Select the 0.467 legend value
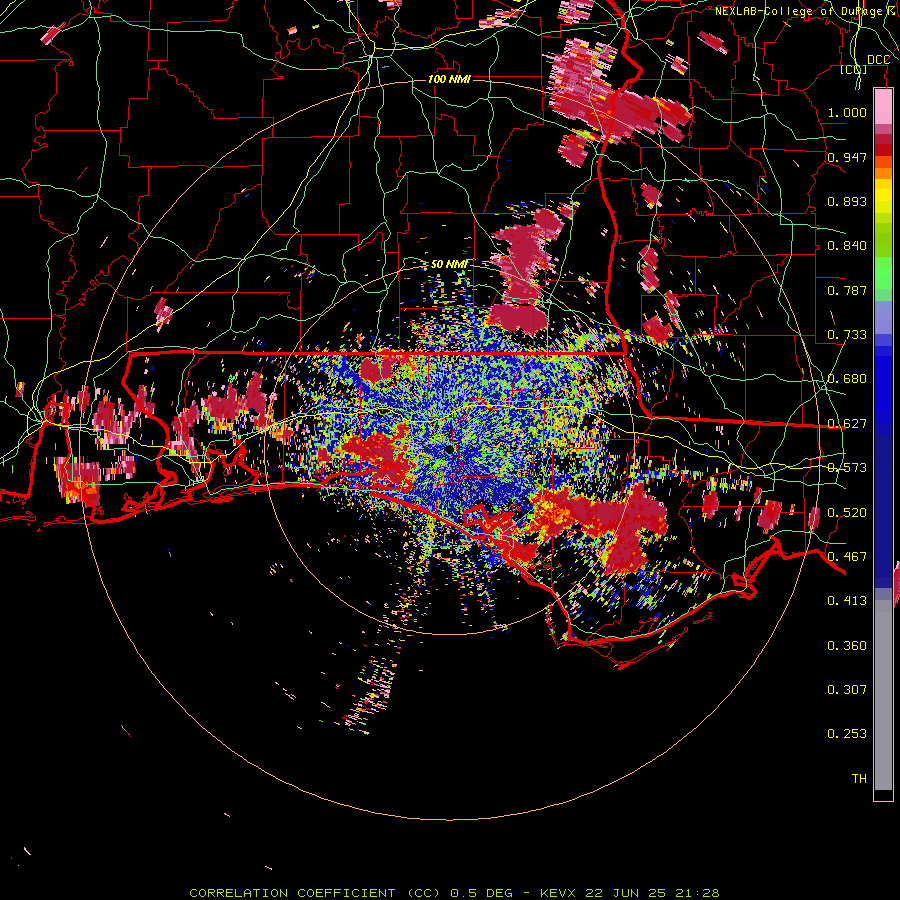Image resolution: width=900 pixels, height=900 pixels. pos(847,557)
